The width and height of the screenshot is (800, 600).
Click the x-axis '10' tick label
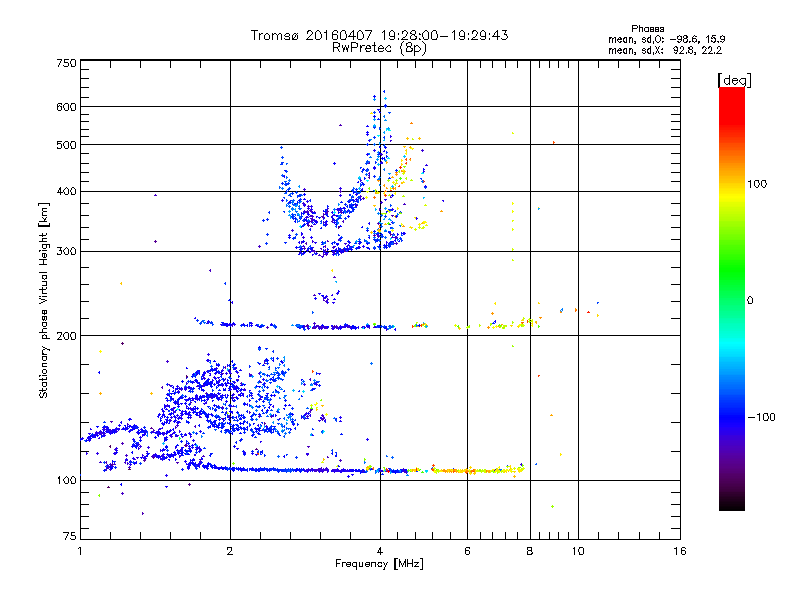click(x=578, y=551)
